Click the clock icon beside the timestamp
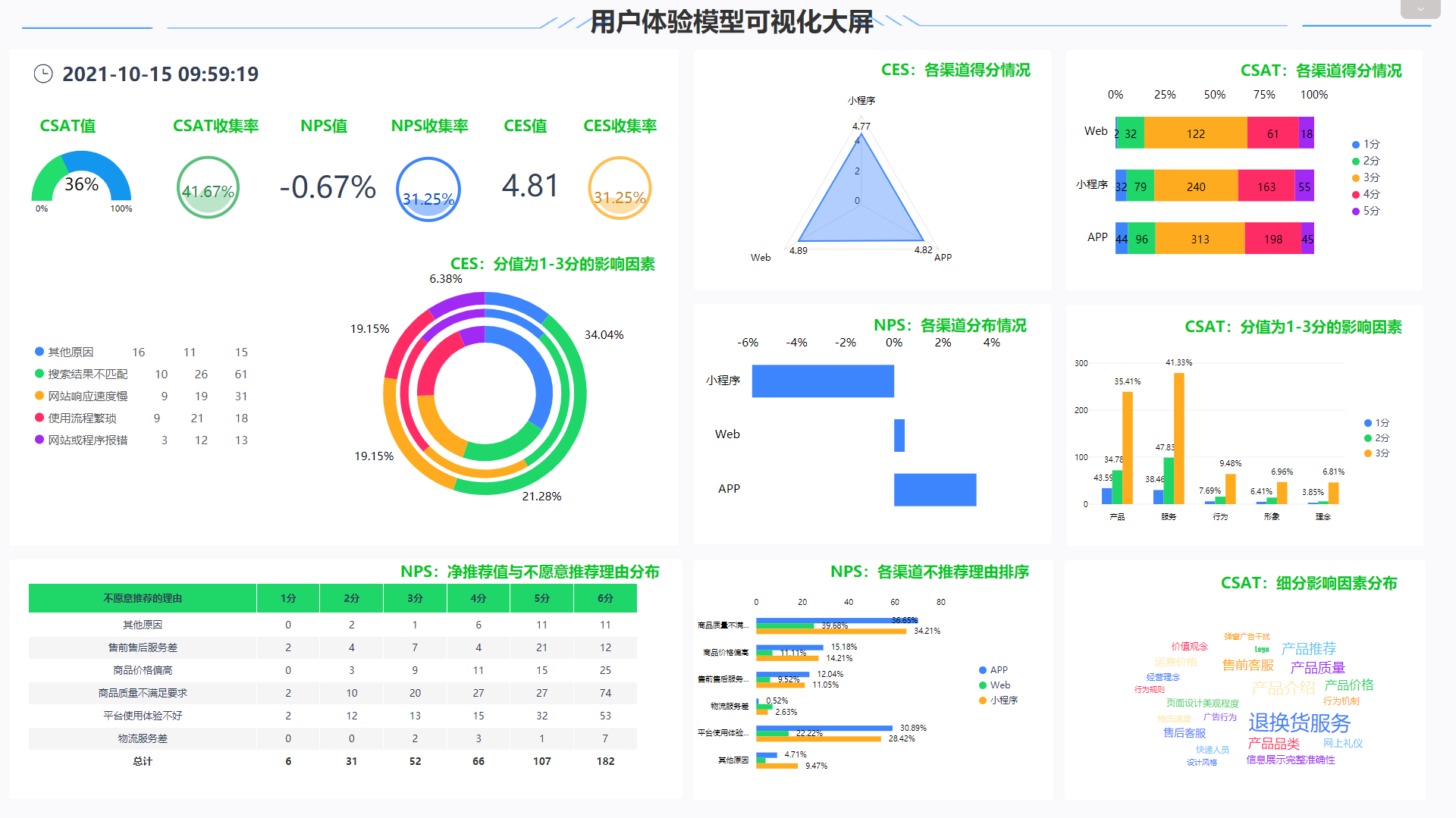The image size is (1456, 818). point(43,74)
